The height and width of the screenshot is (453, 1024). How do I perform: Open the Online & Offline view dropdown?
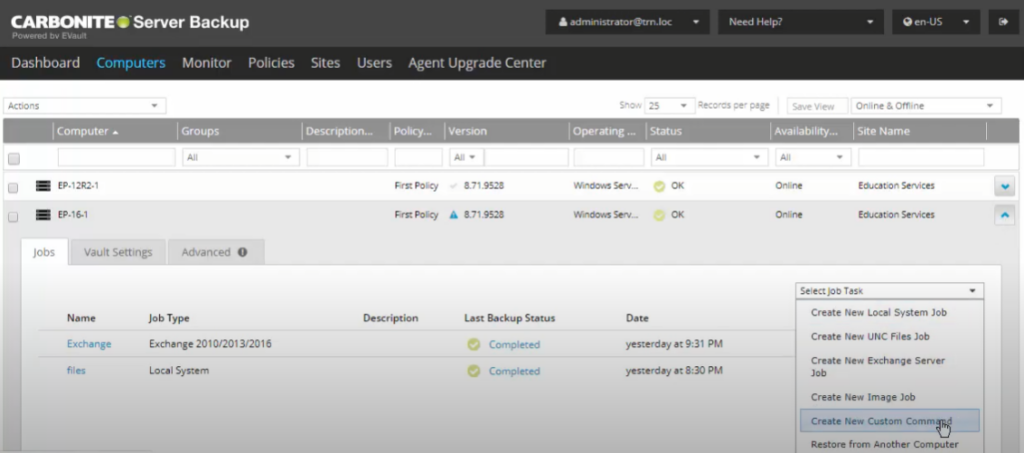(x=925, y=106)
